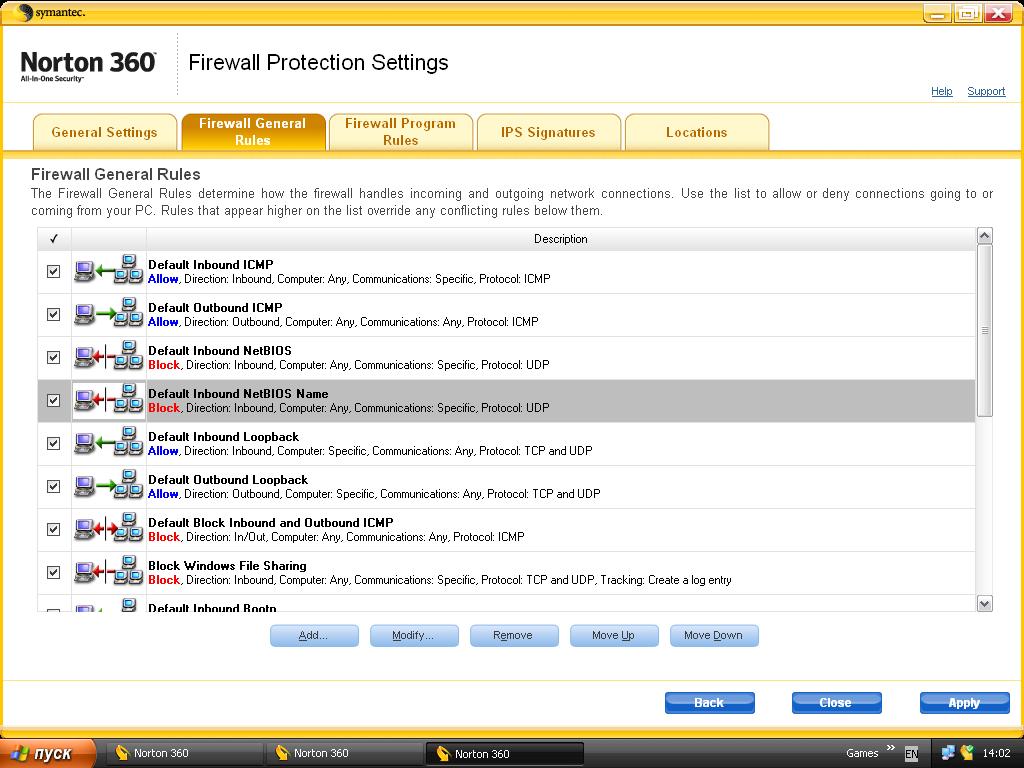Go to the IPS Signatures tab
The height and width of the screenshot is (768, 1024).
(549, 132)
